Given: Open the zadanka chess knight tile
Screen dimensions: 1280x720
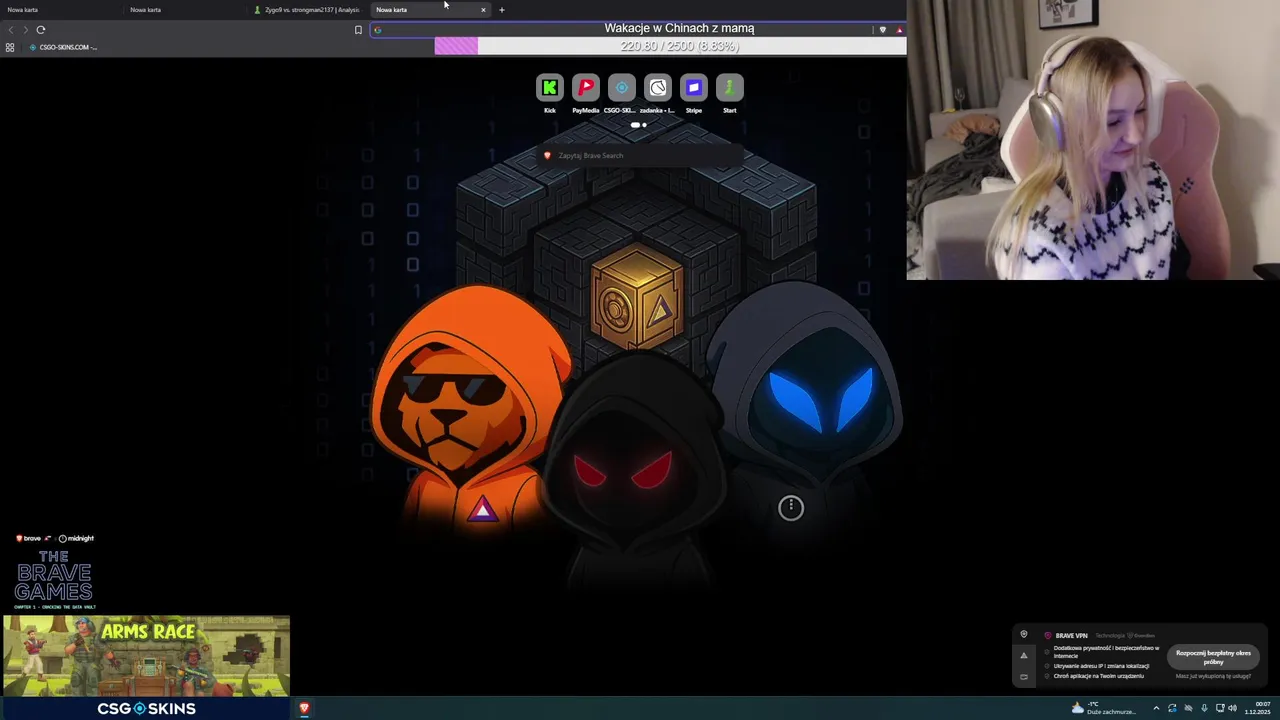Looking at the screenshot, I should (658, 88).
